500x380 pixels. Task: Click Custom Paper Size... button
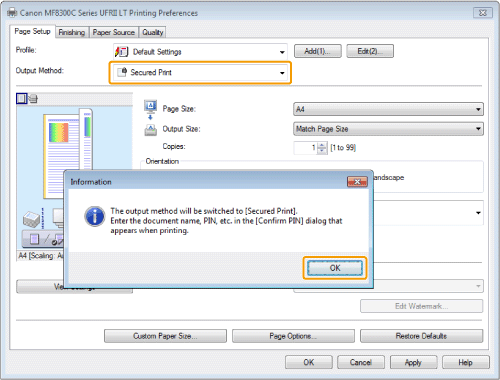tap(165, 336)
